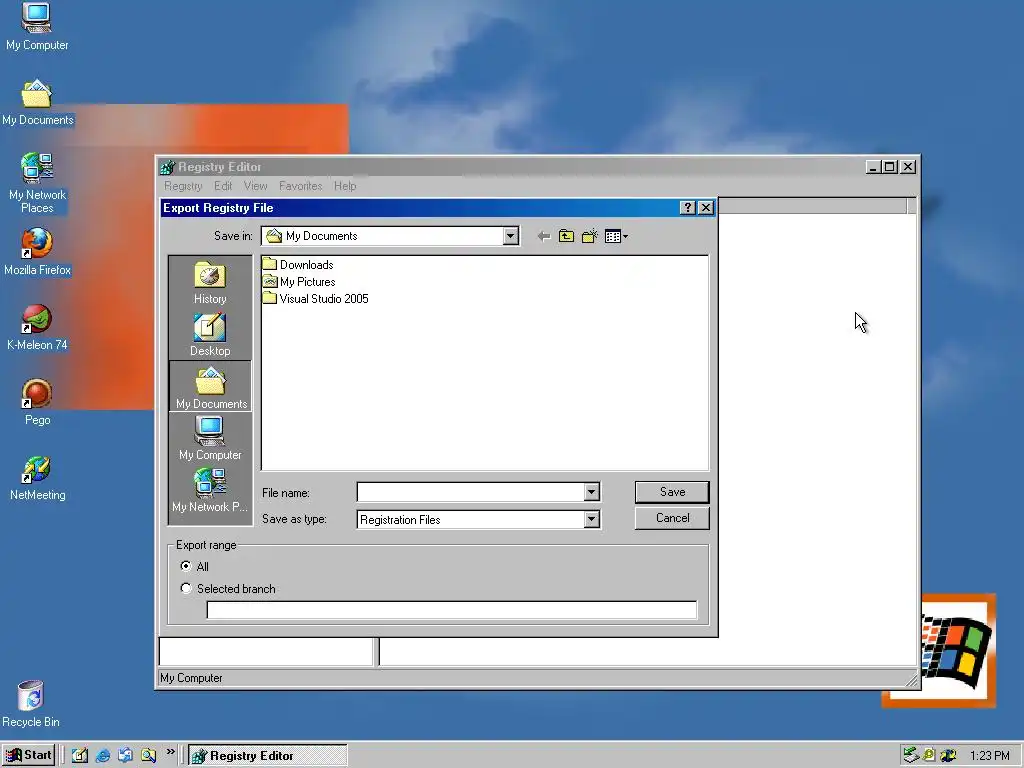Launch the Mozilla Firefox desktop shortcut

pos(37,252)
